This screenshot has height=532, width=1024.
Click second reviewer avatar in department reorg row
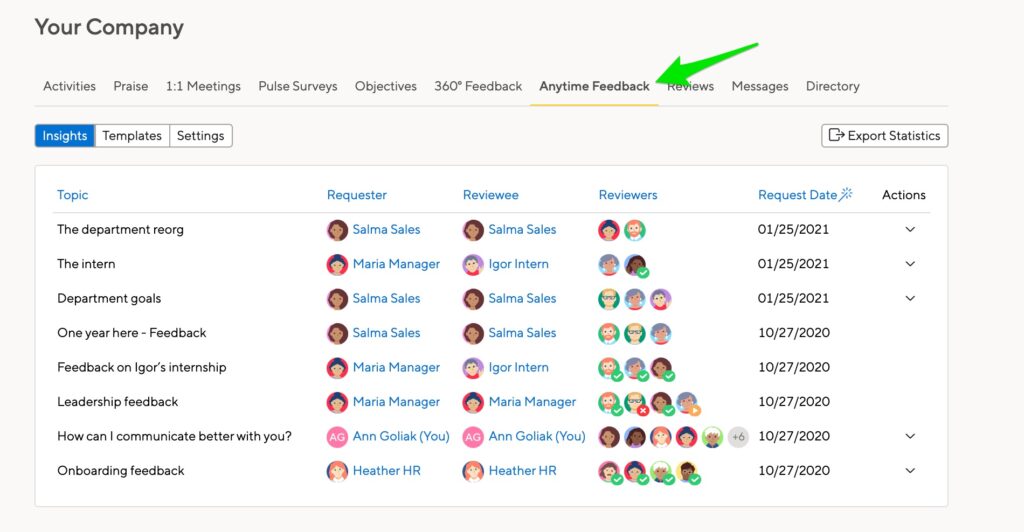coord(634,230)
